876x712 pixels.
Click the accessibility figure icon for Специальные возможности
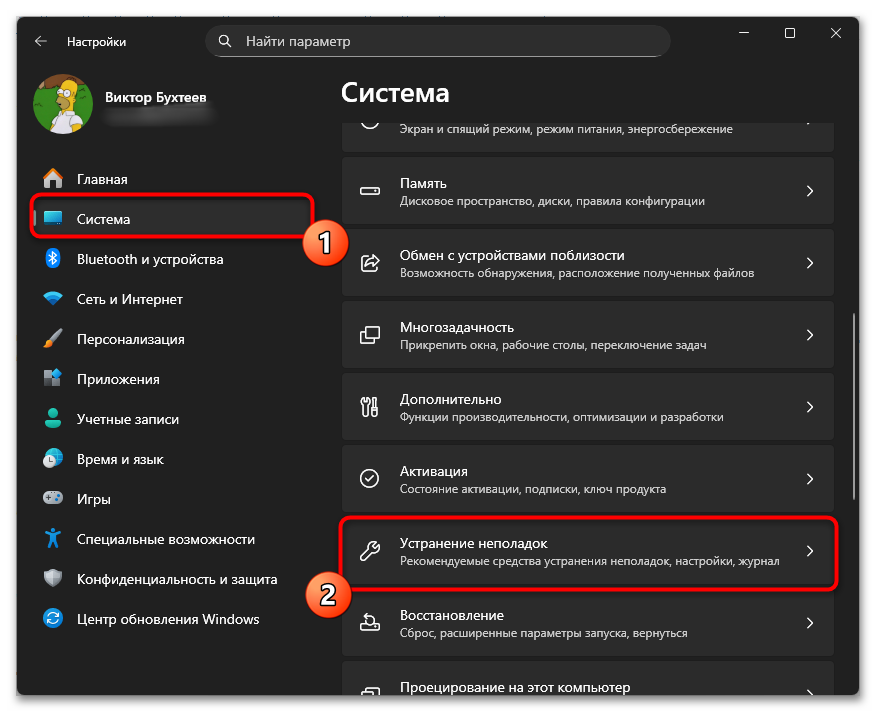point(53,538)
